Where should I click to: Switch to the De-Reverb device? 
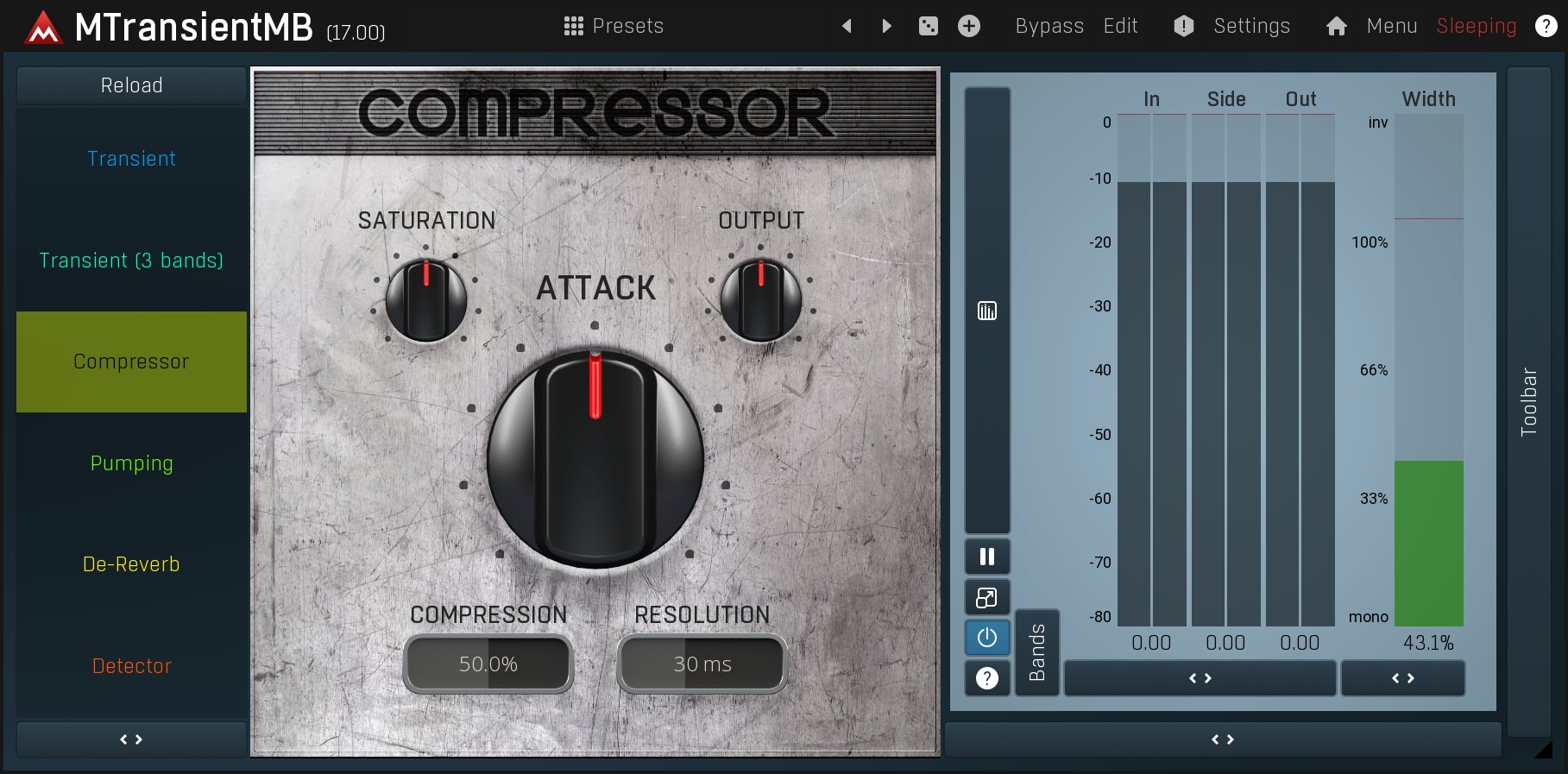131,564
